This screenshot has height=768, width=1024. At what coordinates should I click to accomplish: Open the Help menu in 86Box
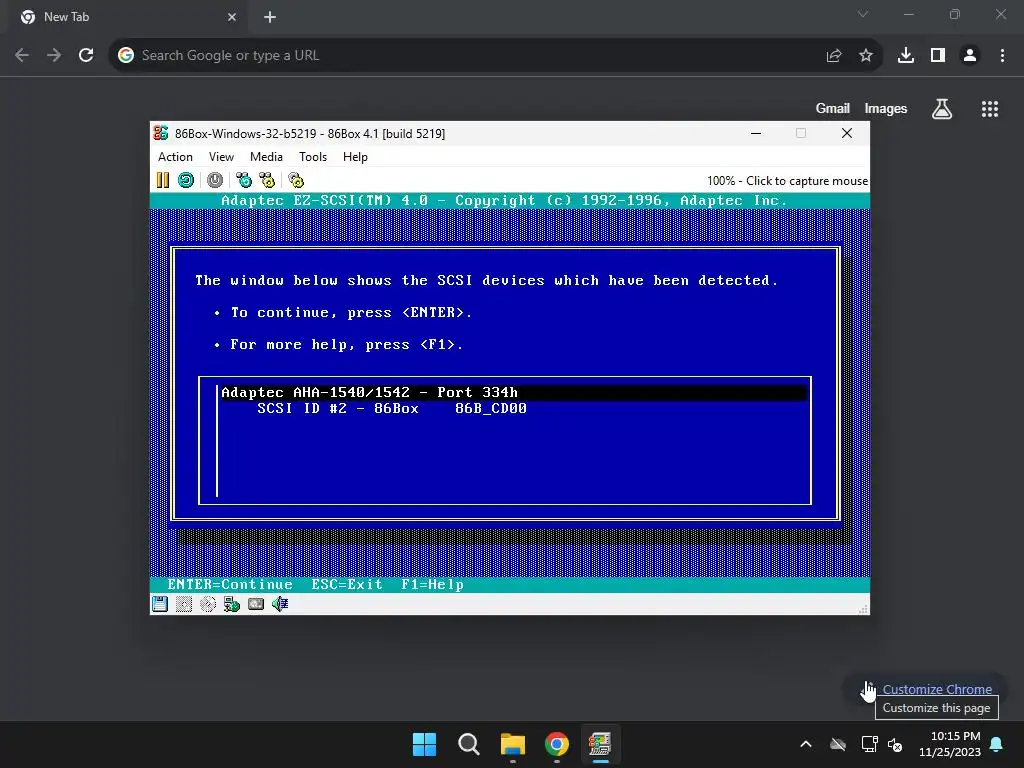coord(355,157)
